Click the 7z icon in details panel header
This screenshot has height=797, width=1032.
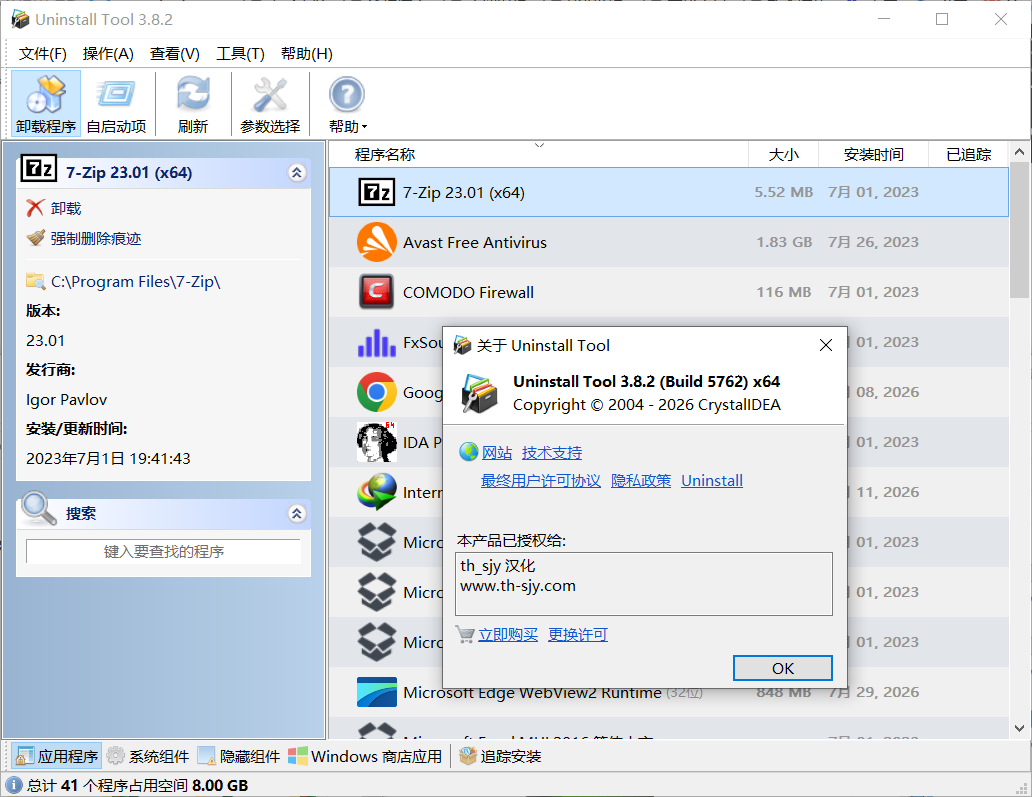39,168
